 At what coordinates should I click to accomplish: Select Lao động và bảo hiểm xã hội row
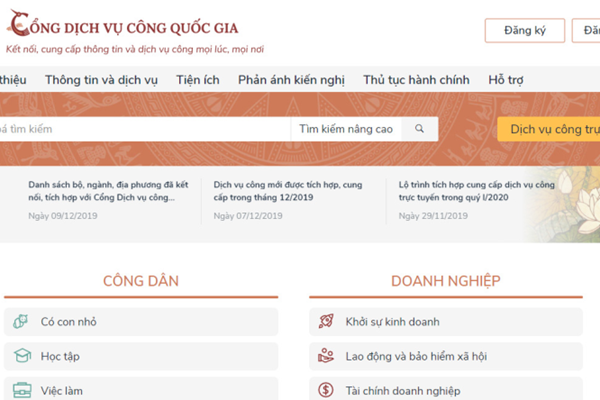coord(446,356)
